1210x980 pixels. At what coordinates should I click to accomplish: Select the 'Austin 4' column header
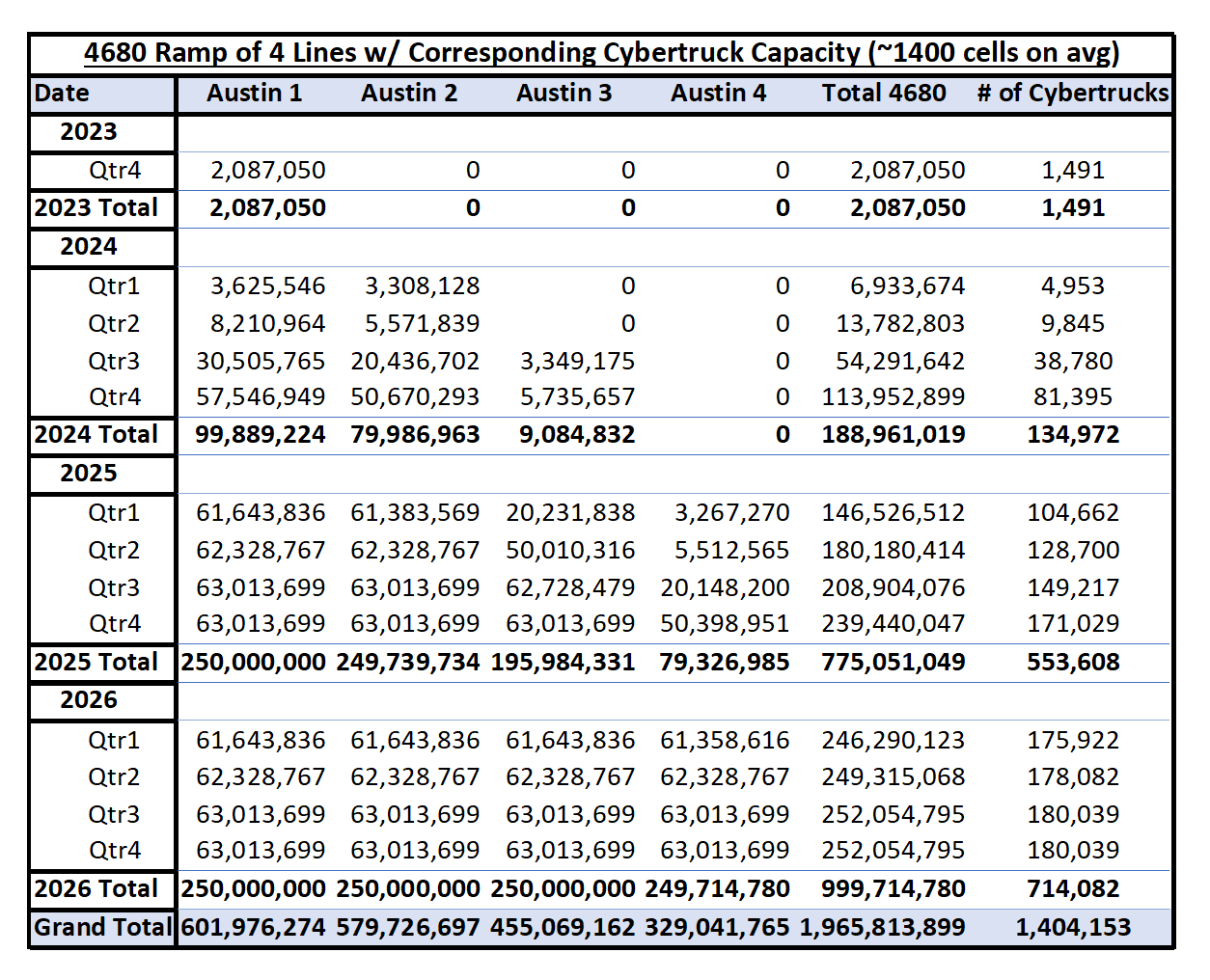tap(719, 94)
